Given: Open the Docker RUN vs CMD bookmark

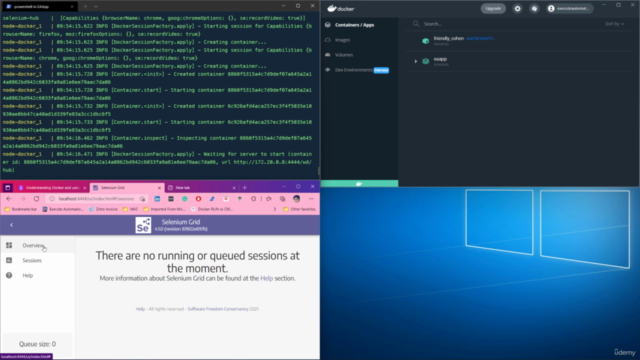Looking at the screenshot, I should pos(212,209).
